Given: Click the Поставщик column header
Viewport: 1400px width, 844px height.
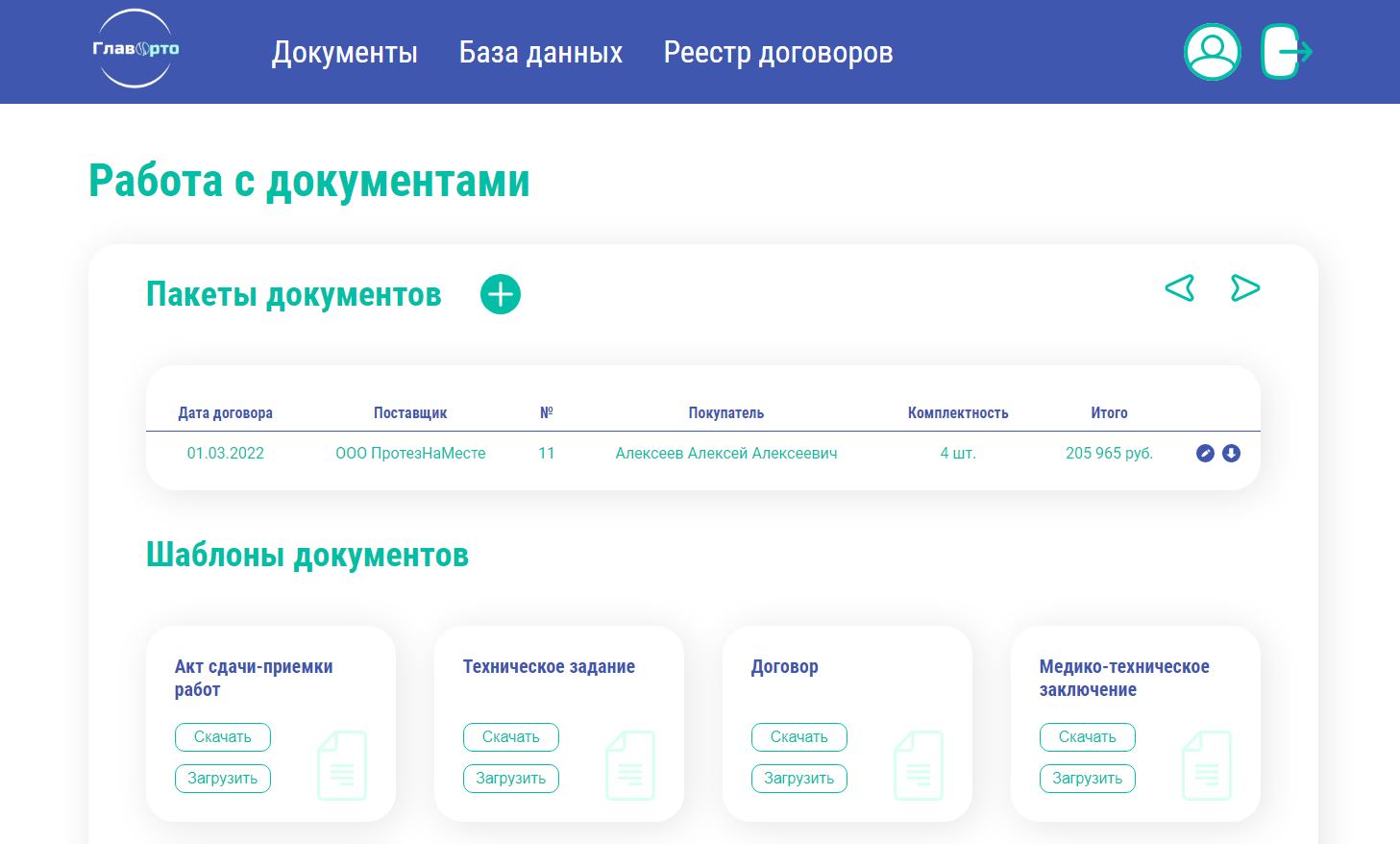Looking at the screenshot, I should 410,413.
